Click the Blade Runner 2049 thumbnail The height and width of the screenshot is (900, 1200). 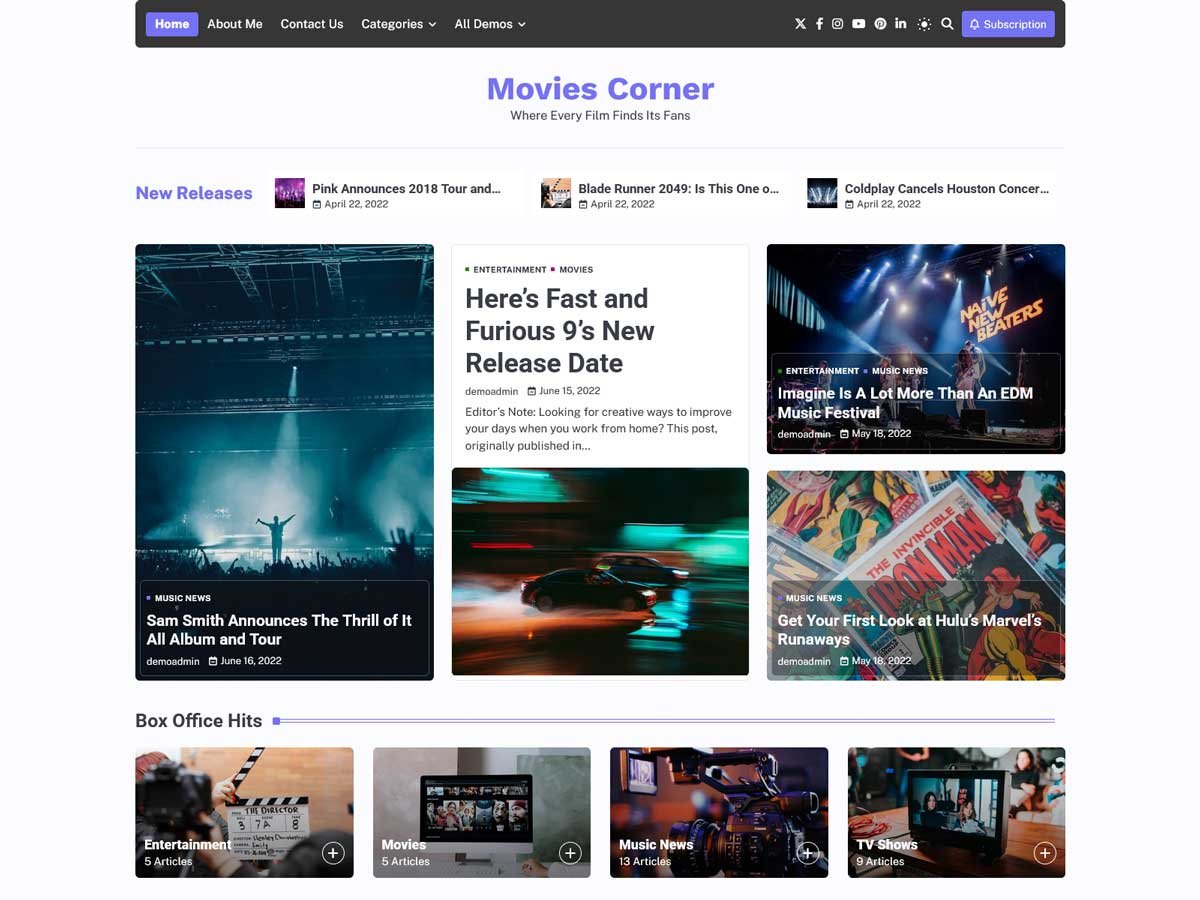pyautogui.click(x=556, y=193)
